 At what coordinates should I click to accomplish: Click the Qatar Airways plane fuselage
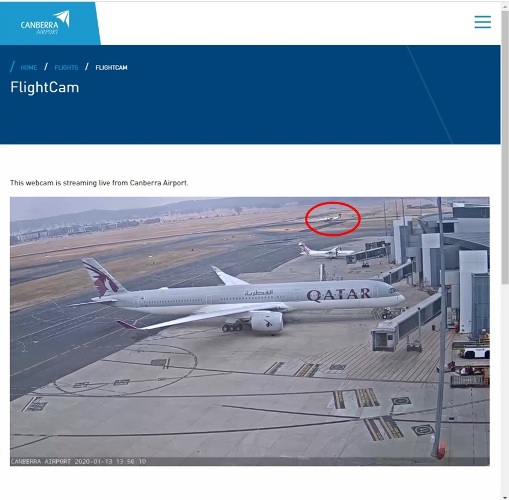[253, 297]
